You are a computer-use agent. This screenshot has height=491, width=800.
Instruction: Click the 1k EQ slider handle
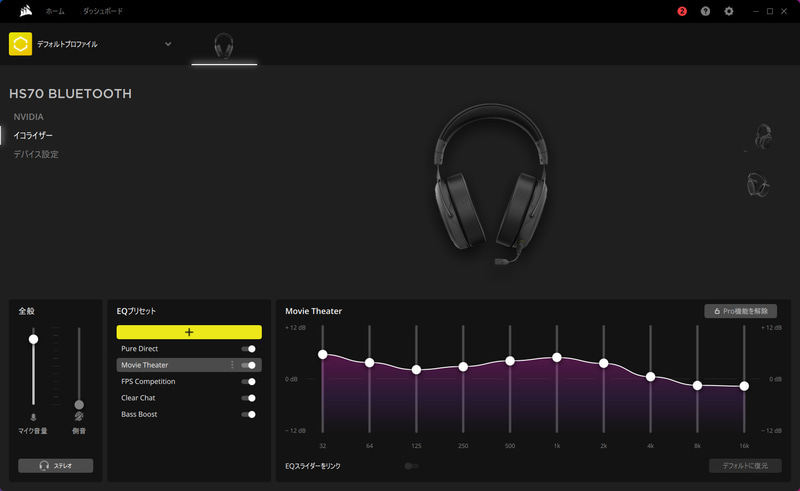pyautogui.click(x=557, y=357)
